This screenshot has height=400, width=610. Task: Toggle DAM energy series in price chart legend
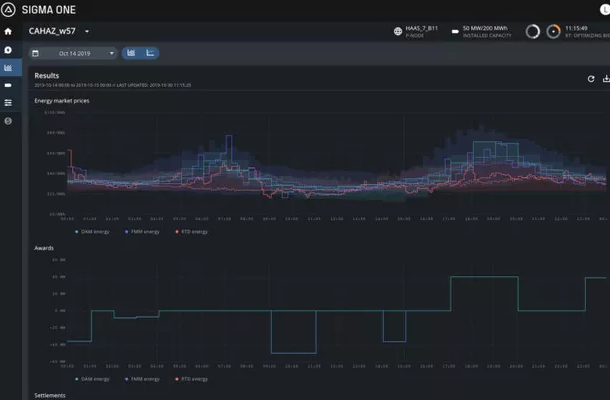coord(95,231)
